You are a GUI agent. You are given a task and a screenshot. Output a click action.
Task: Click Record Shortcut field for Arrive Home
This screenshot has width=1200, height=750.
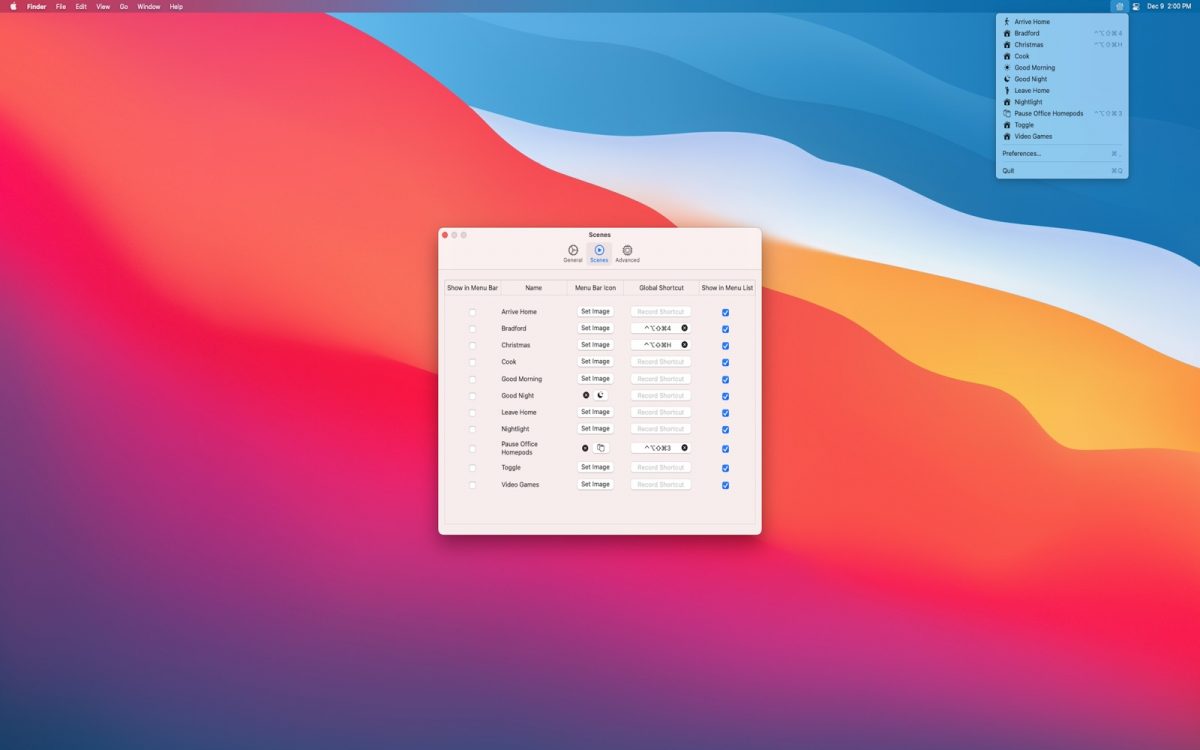660,312
